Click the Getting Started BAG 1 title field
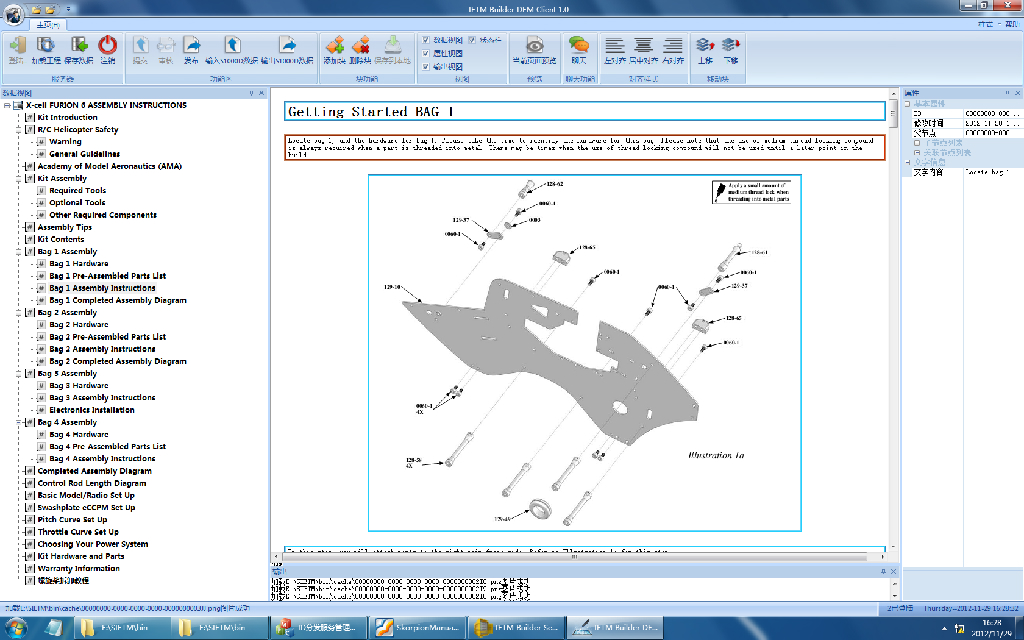1024x640 pixels. point(584,112)
